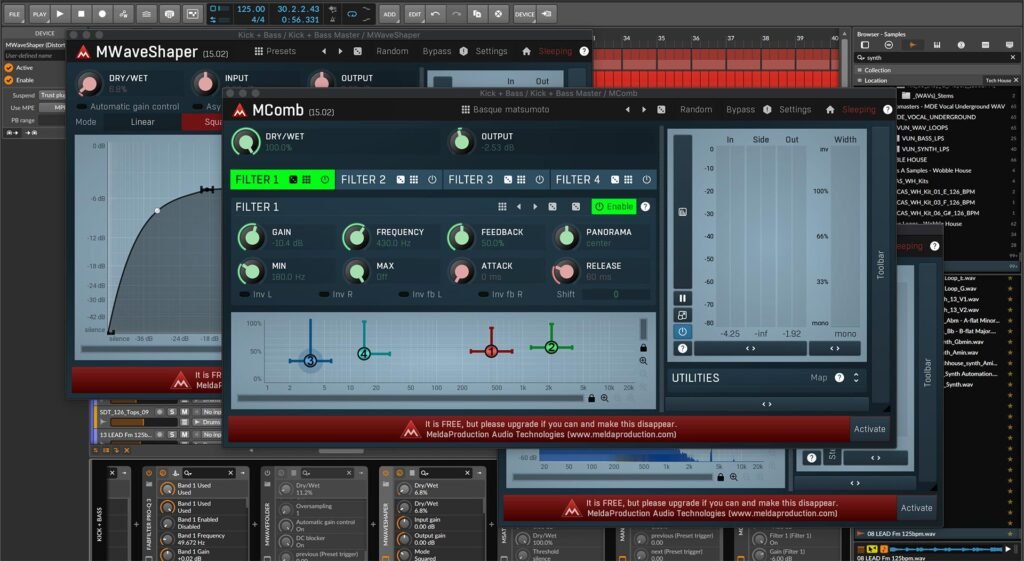Select Linear mode in MWaveShaper
This screenshot has height=561, width=1024.
pos(142,122)
